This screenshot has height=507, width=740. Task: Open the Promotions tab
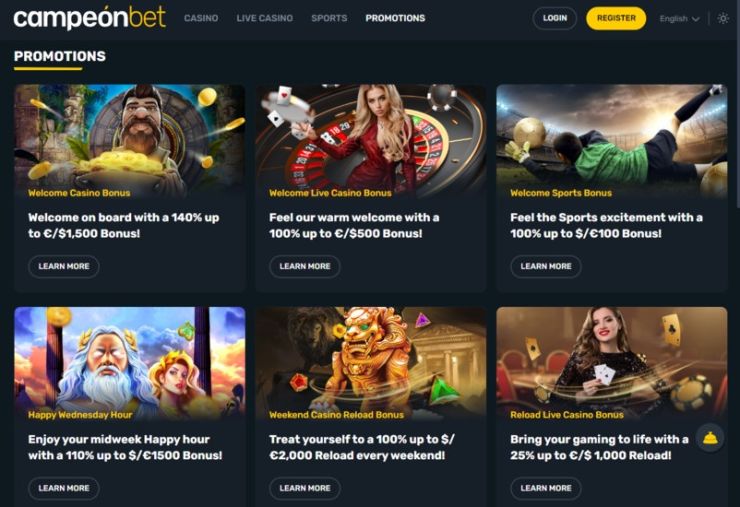tap(395, 18)
